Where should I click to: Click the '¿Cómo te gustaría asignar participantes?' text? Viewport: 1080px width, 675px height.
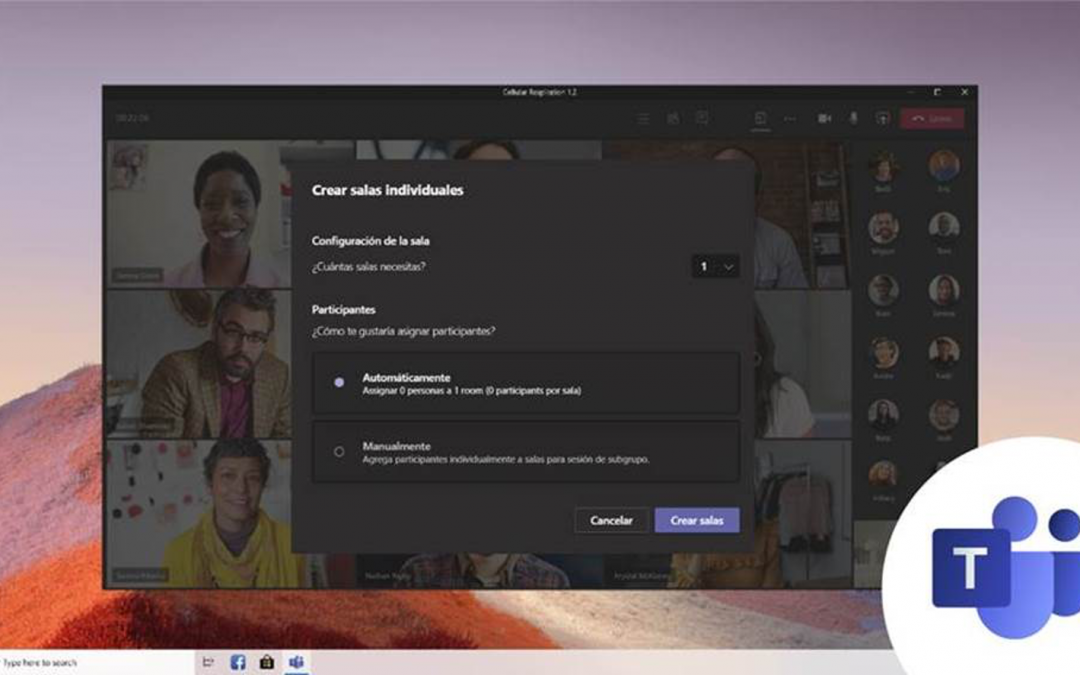[x=403, y=331]
